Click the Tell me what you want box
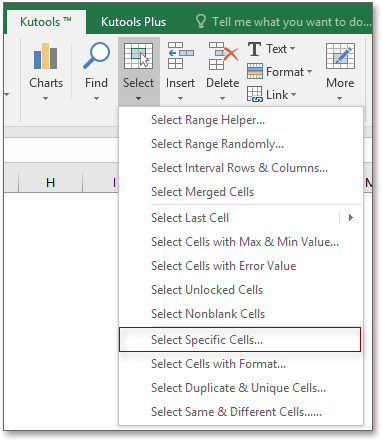Image resolution: width=382 pixels, height=441 pixels. [x=292, y=22]
